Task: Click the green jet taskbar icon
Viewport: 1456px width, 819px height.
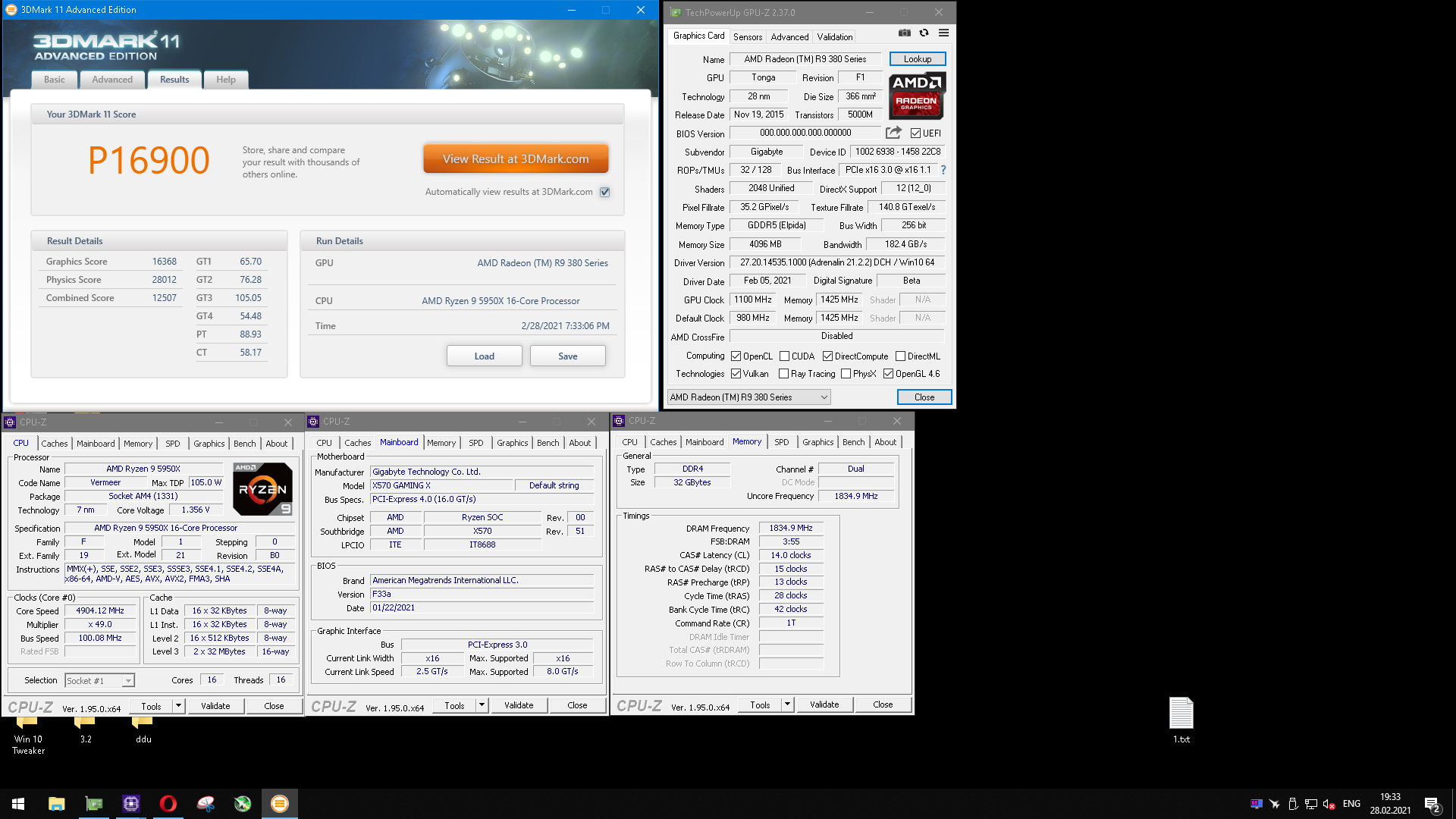Action: point(242,804)
